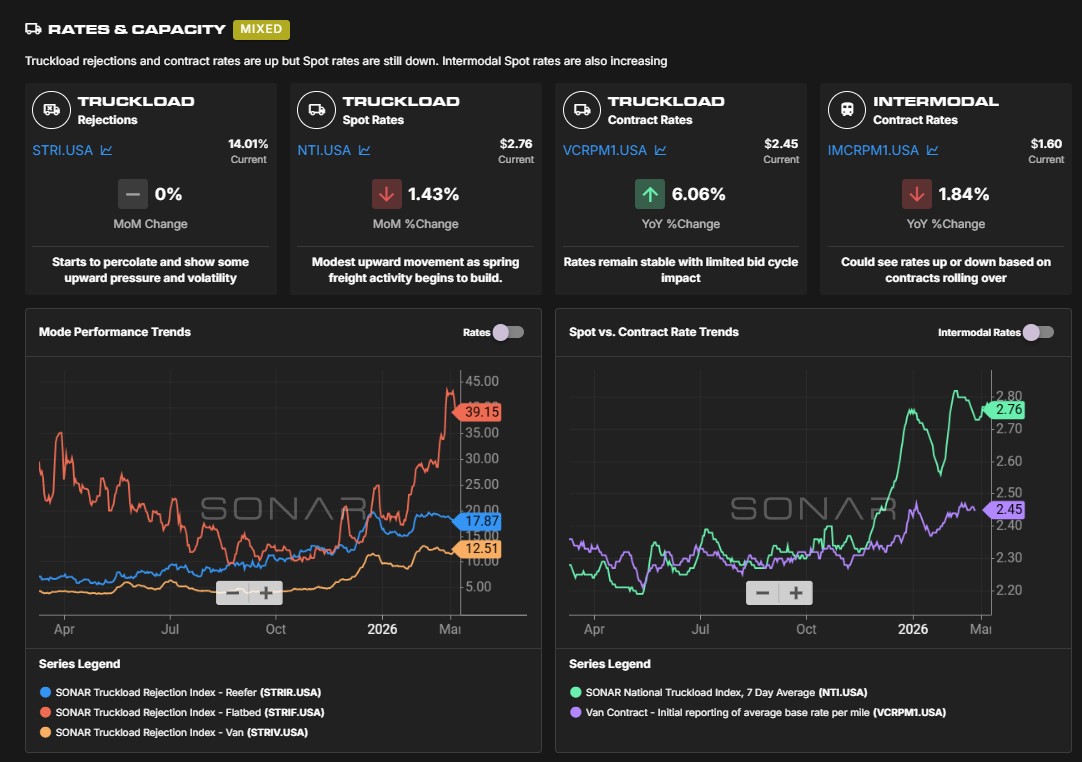Click the orange Van legend color dot
The width and height of the screenshot is (1082, 762).
click(x=46, y=732)
